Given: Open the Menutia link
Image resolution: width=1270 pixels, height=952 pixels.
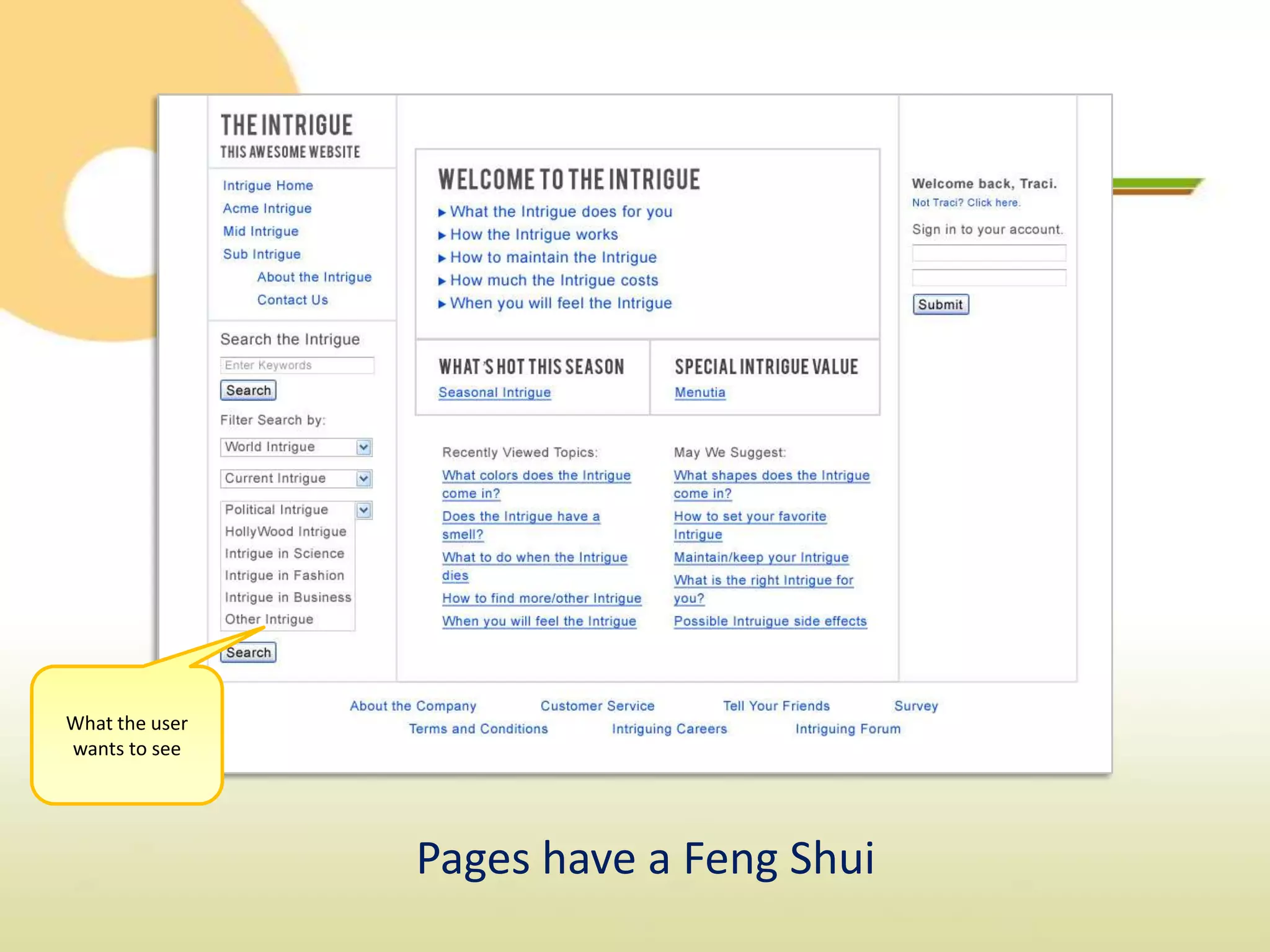Looking at the screenshot, I should tap(700, 392).
